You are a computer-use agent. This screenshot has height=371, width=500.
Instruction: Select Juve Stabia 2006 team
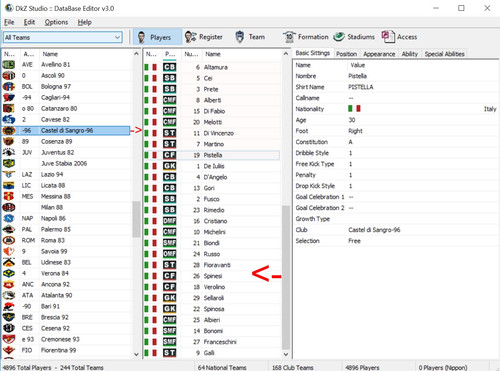[x=66, y=164]
